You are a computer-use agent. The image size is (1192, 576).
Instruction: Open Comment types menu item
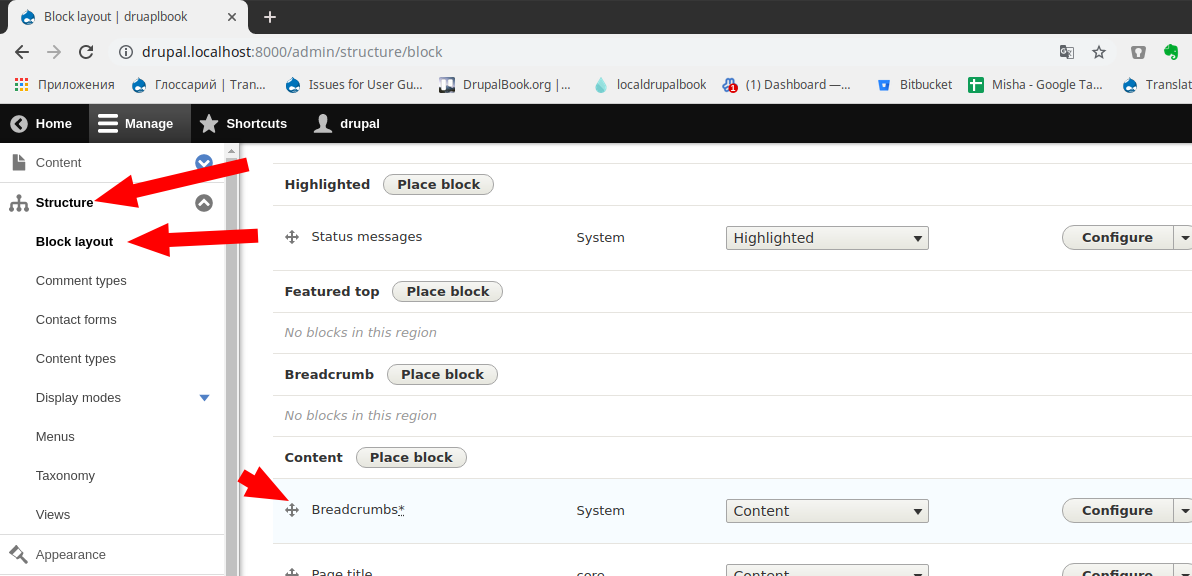[x=81, y=280]
